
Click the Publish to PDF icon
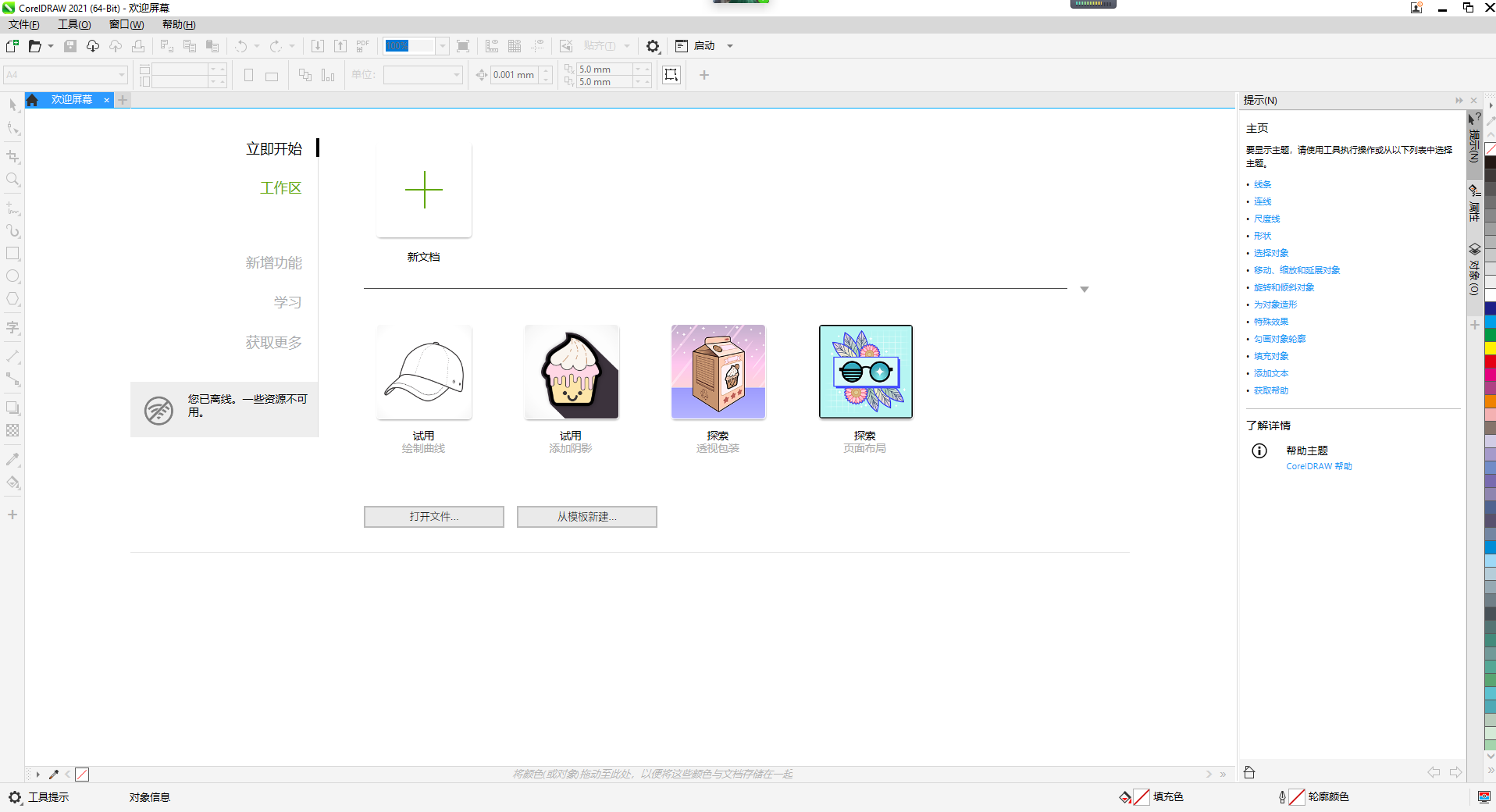coord(362,46)
